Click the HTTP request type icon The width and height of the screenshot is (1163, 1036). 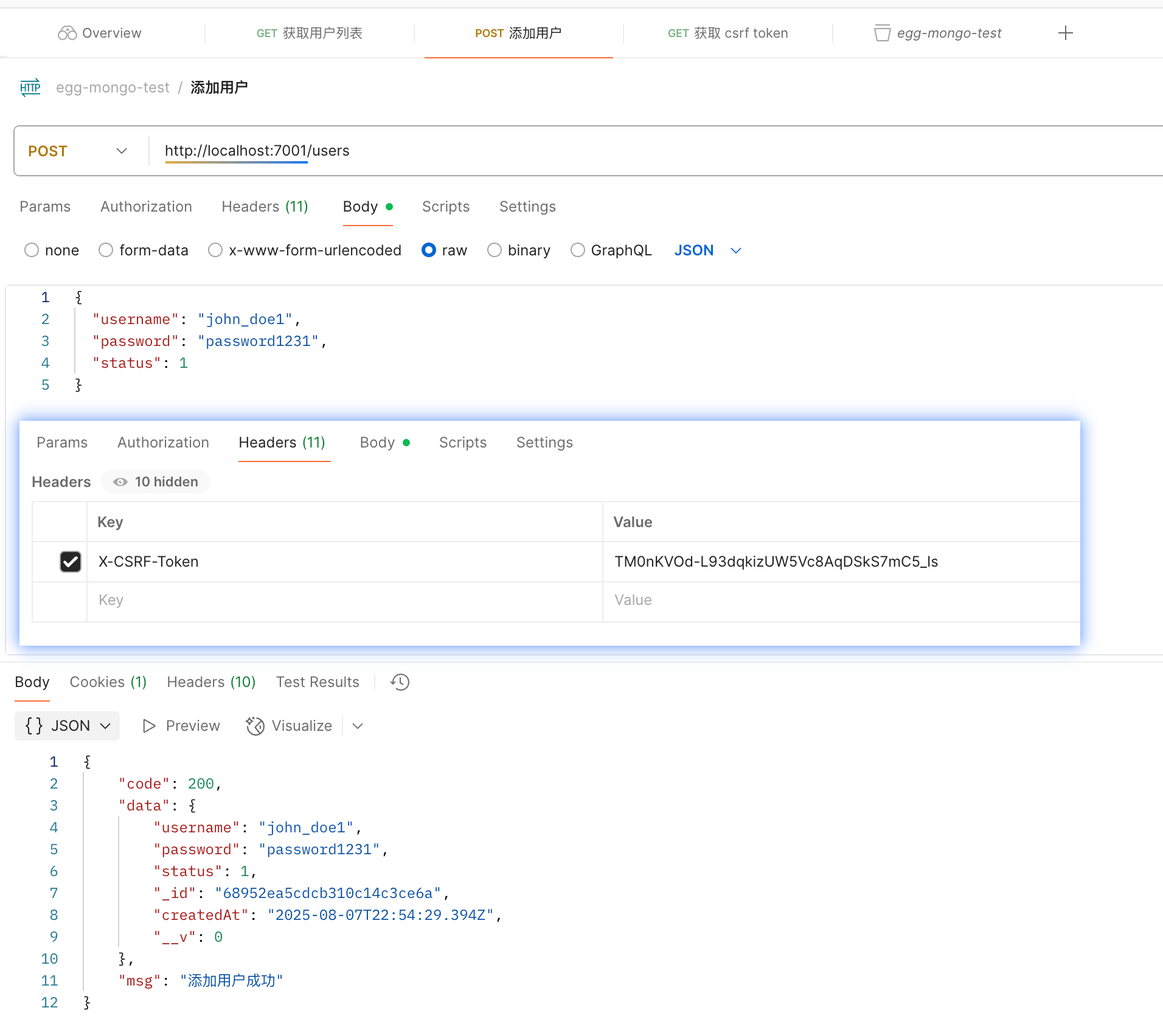click(30, 88)
